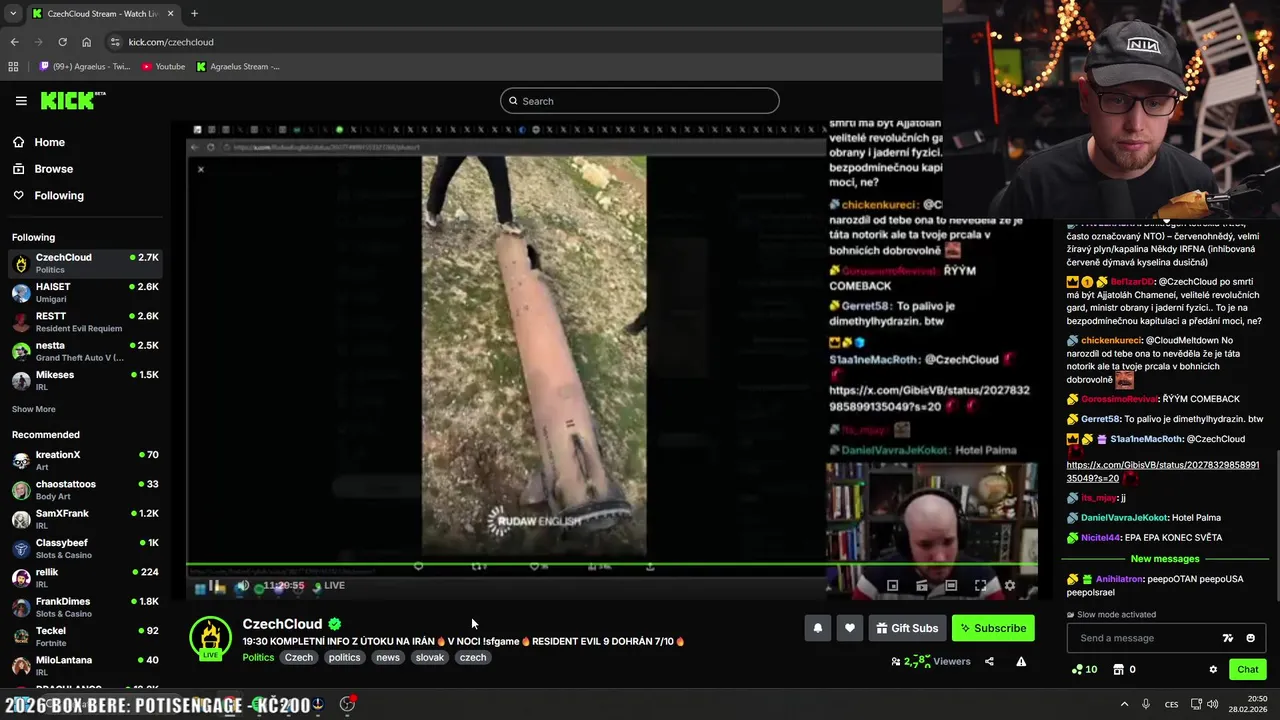Select the slovak tag
This screenshot has width=1280, height=720.
tap(430, 657)
